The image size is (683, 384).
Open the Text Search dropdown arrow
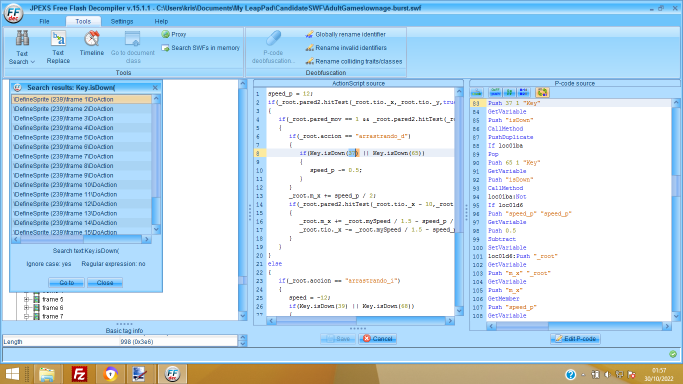tap(33, 62)
